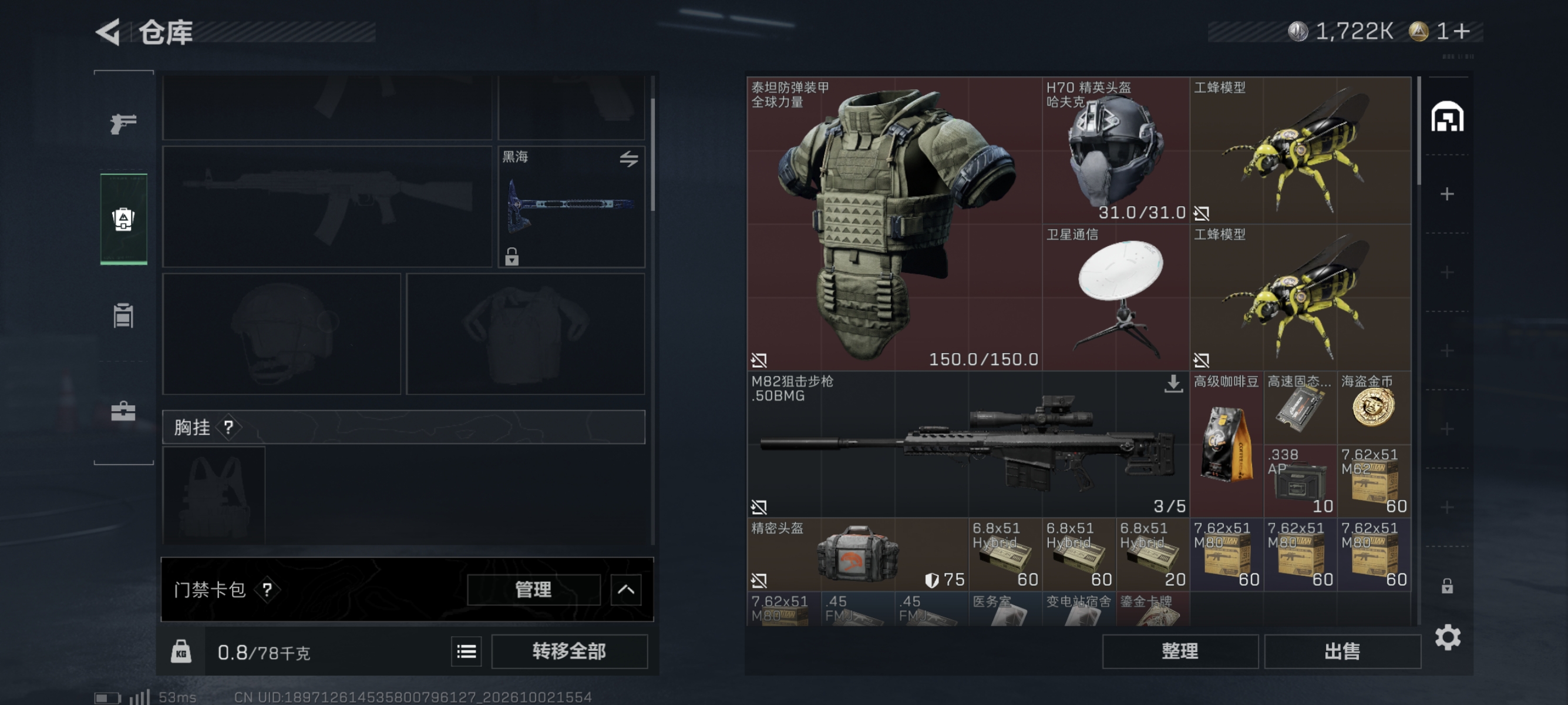Show help for 胸挂 with the question mark
The width and height of the screenshot is (1568, 705).
pos(229,427)
